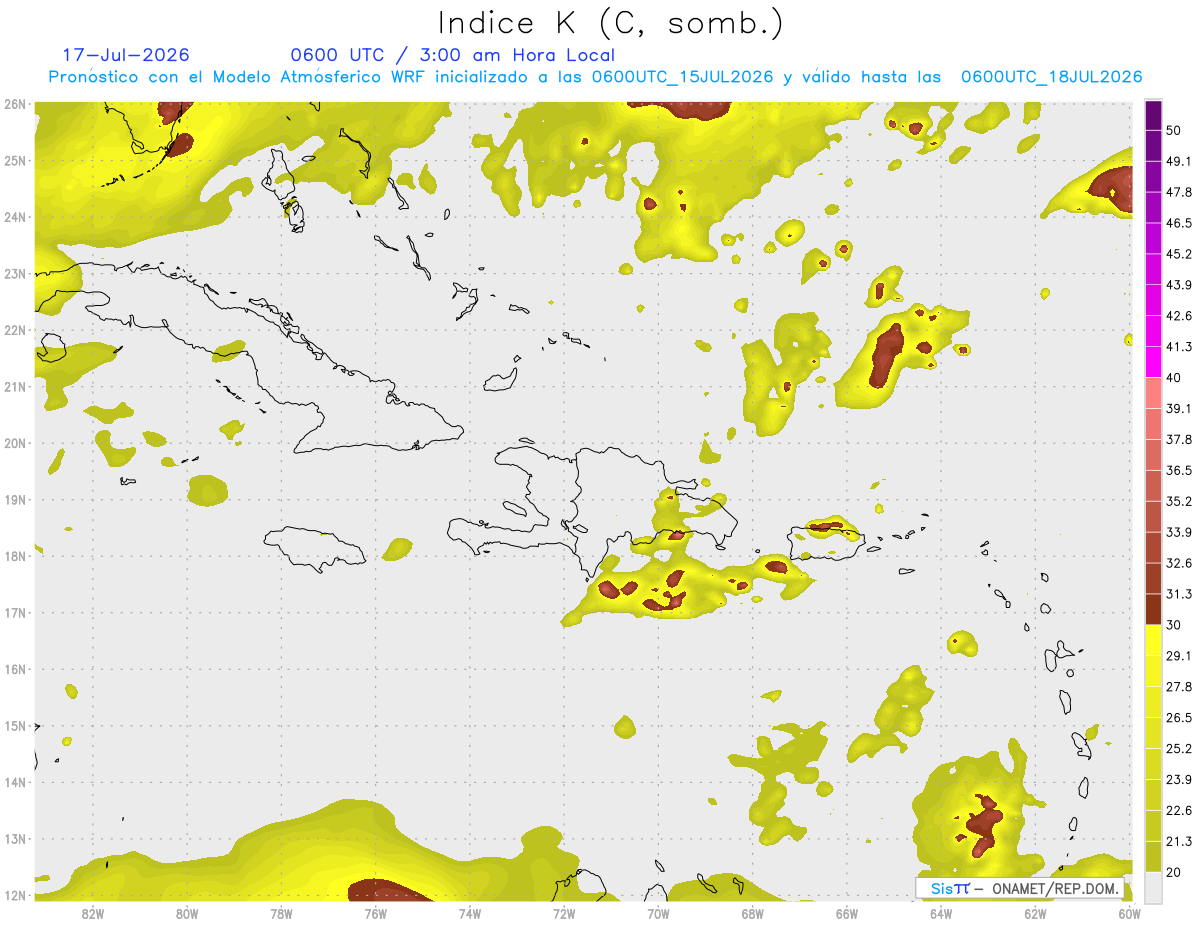Click "0600 UTC / 3:00 am Hora Local"

click(x=452, y=55)
